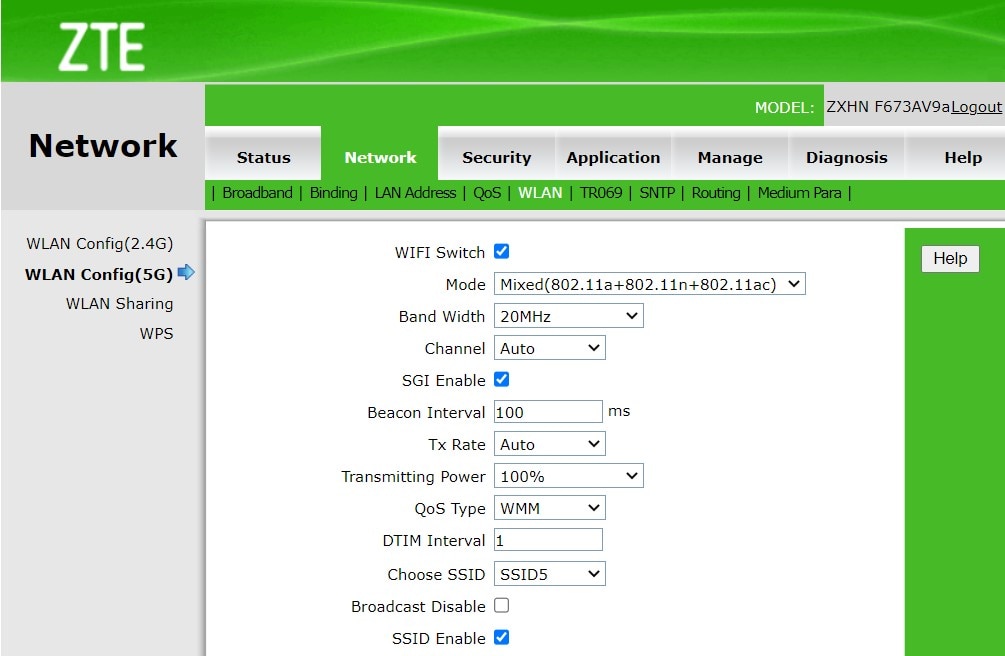Go to the LAN Address submenu
This screenshot has height=656, width=1005.
point(415,193)
